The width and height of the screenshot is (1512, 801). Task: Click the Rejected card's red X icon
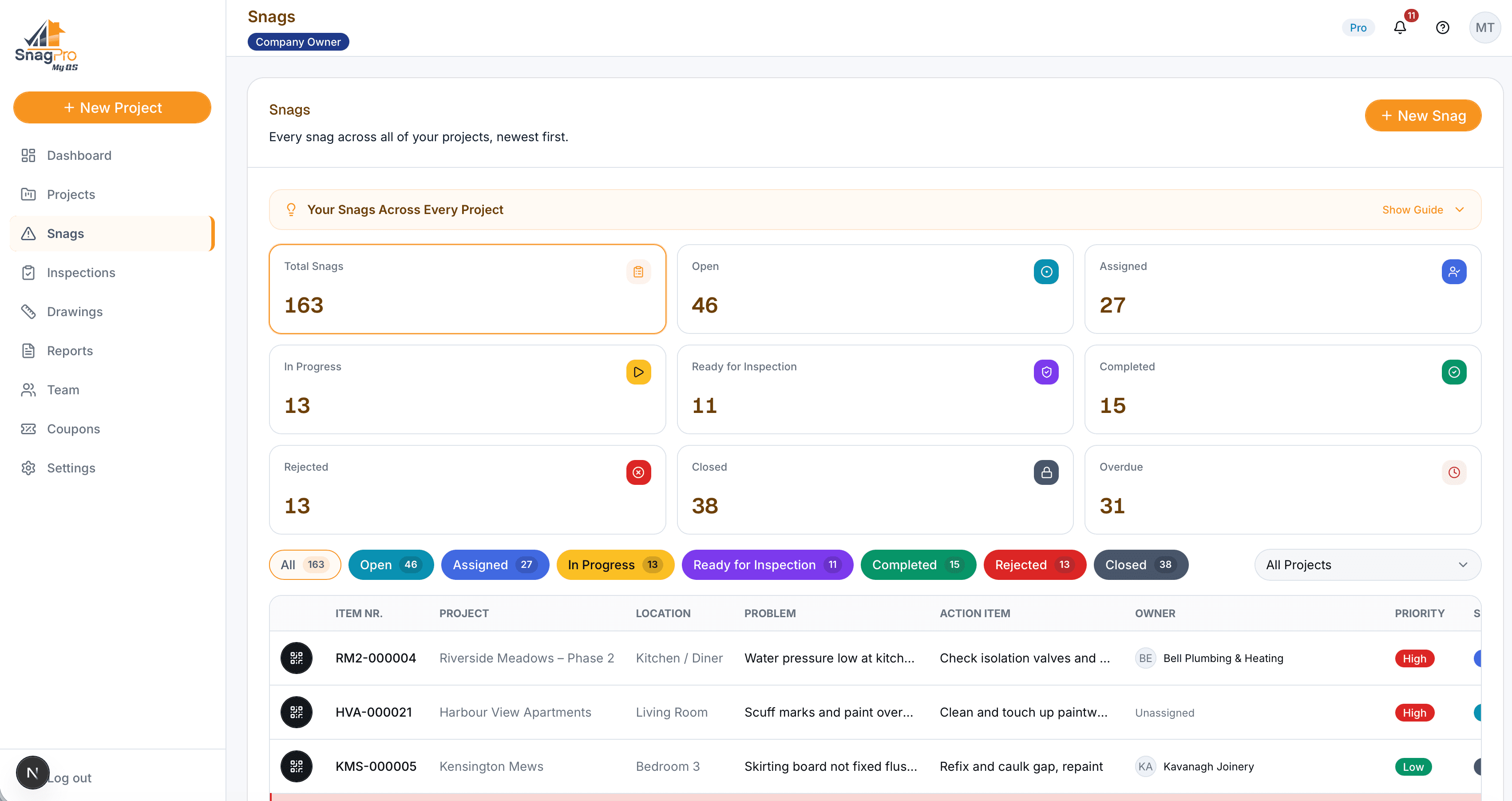[x=638, y=473]
